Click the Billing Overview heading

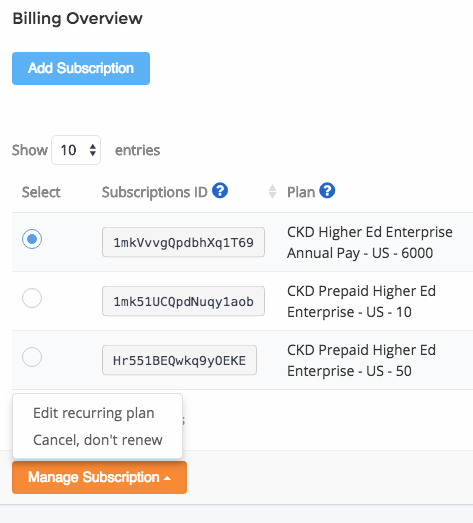pos(77,18)
